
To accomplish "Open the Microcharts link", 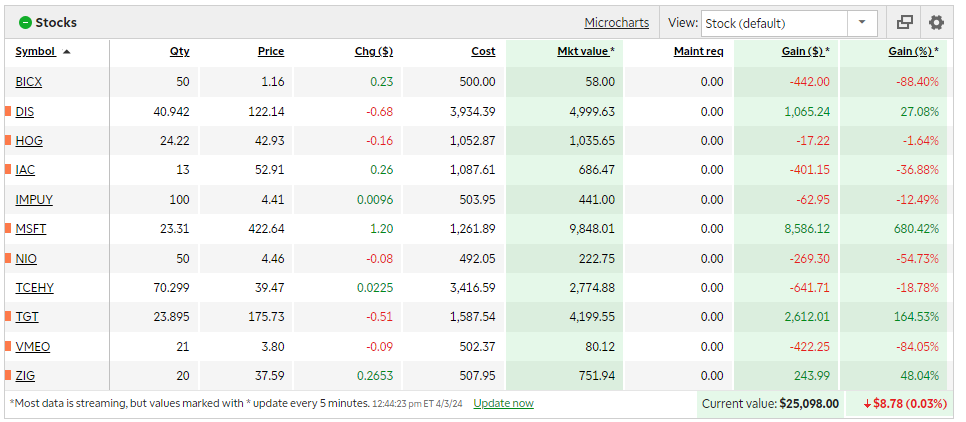I will tap(617, 23).
